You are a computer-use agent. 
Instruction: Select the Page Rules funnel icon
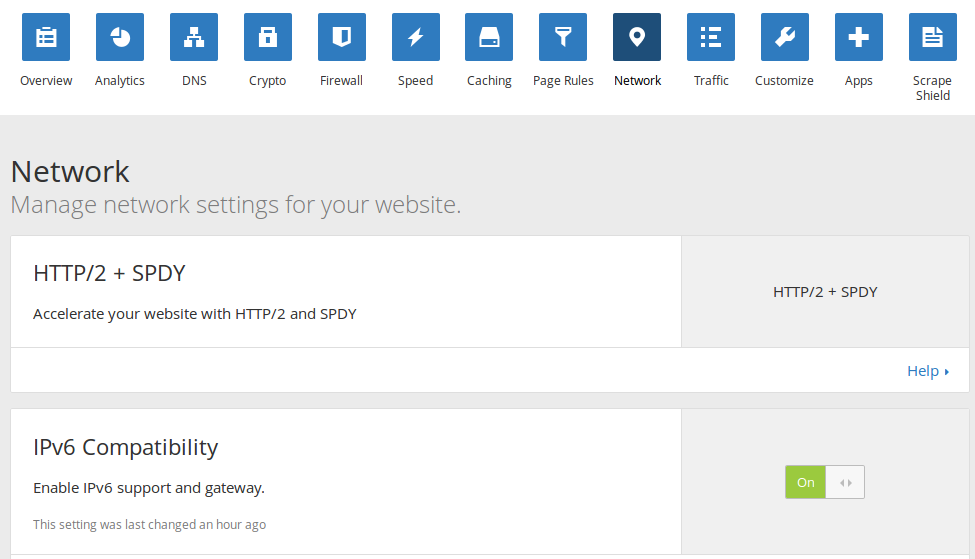point(563,38)
